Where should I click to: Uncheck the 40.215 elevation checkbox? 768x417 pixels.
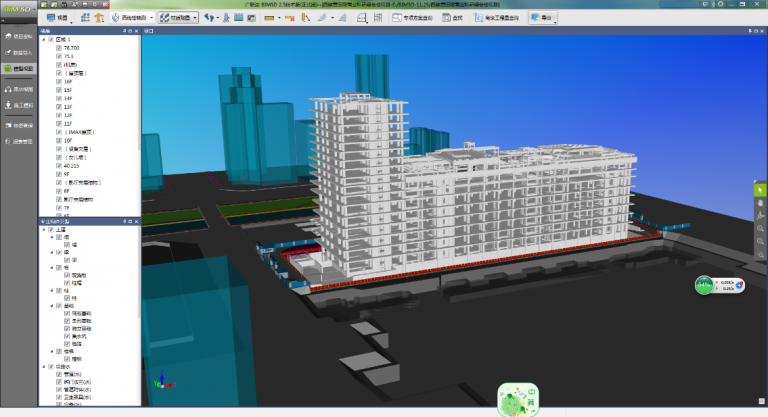point(59,165)
